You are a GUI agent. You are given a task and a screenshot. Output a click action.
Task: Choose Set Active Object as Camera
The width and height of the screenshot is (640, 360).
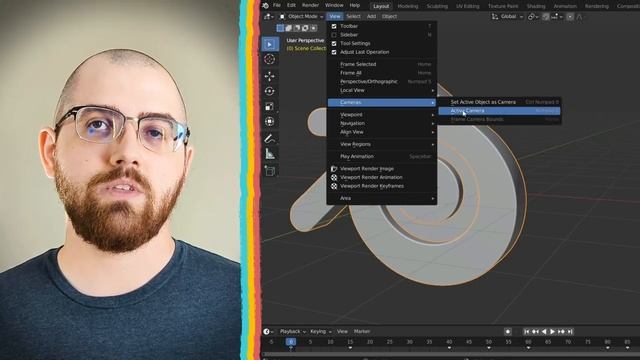point(499,102)
